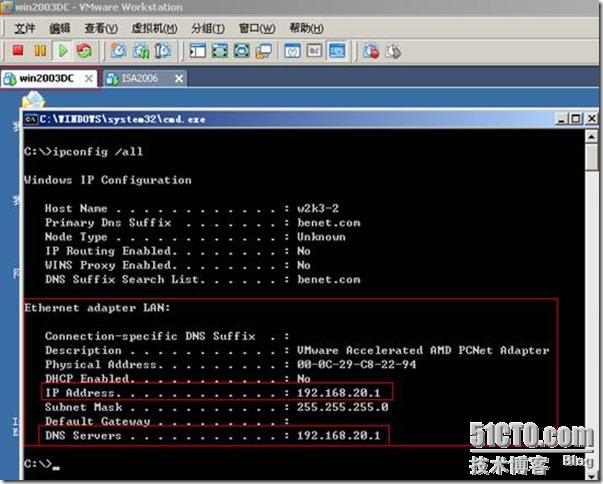Click the desktop icon above cmd window
603x484 pixels.
click(x=34, y=100)
